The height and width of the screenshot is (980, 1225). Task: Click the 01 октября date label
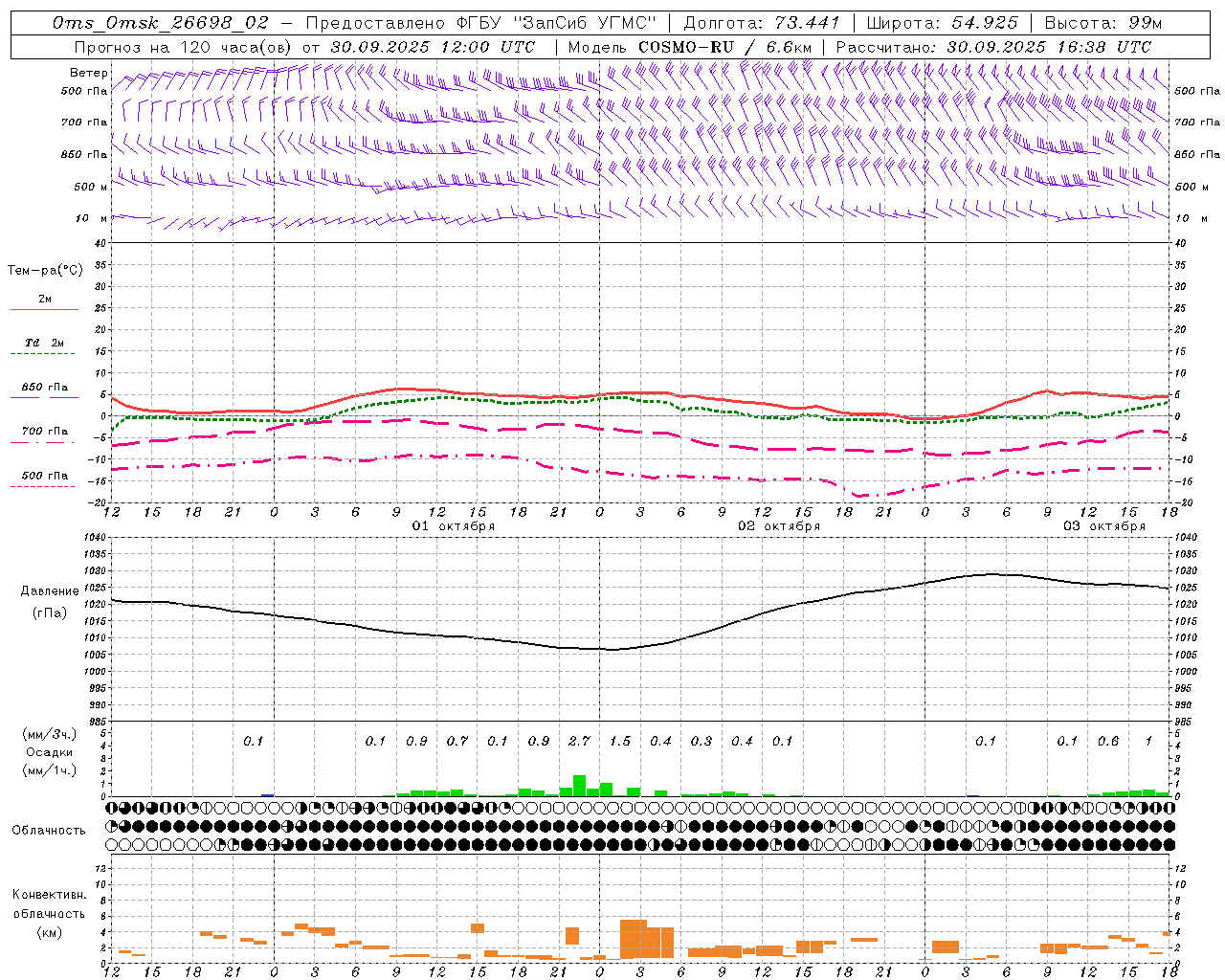[453, 526]
